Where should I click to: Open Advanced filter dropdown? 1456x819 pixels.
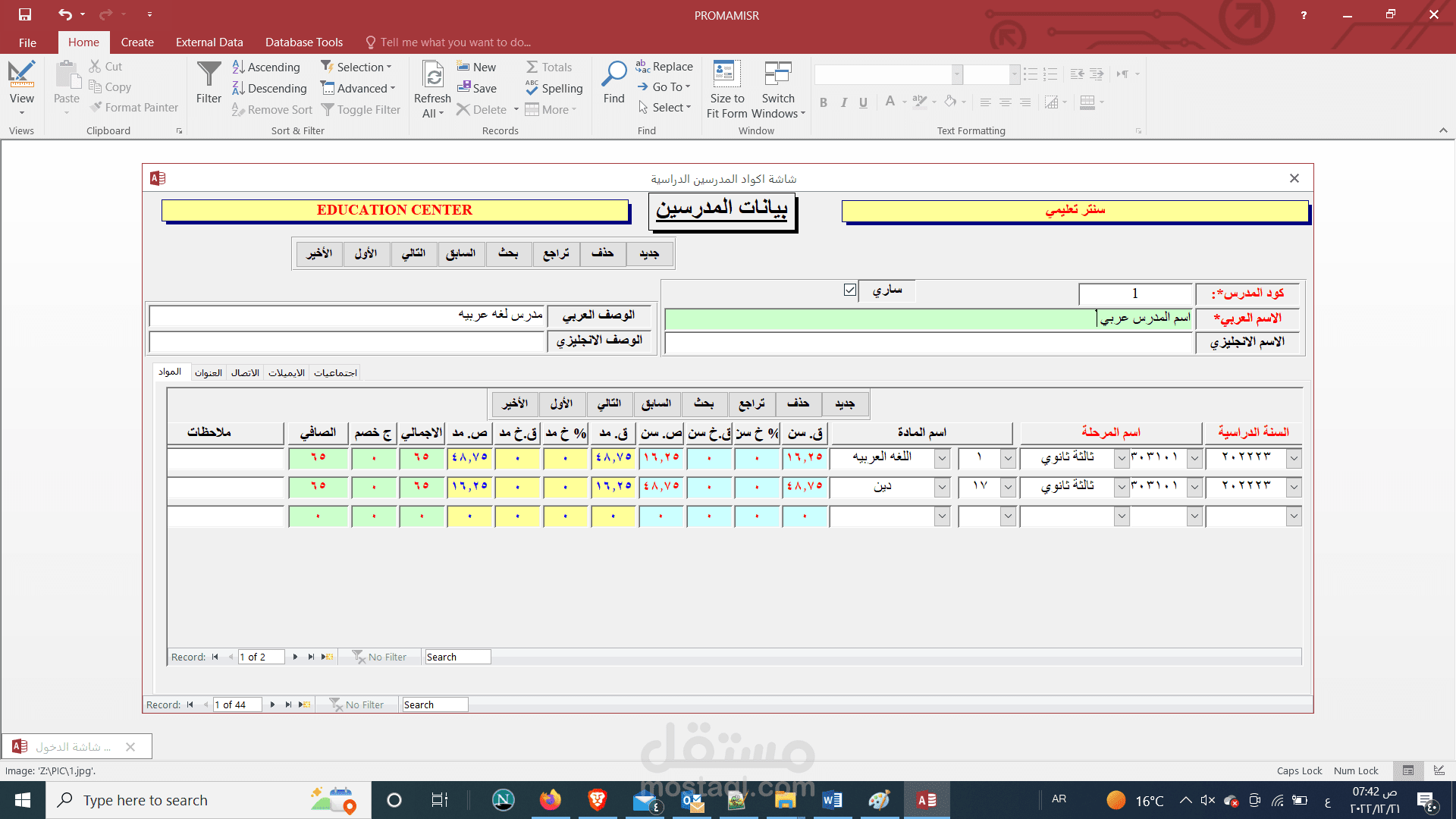(x=358, y=89)
